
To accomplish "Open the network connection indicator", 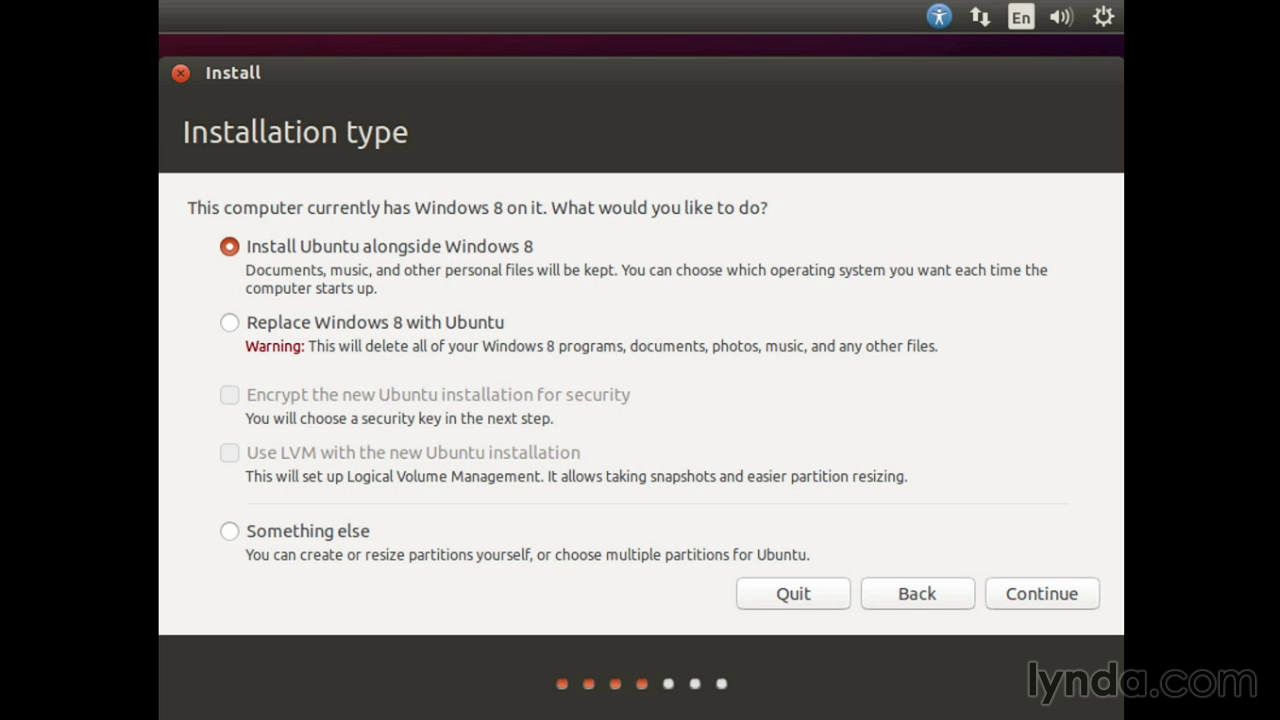I will tap(980, 17).
